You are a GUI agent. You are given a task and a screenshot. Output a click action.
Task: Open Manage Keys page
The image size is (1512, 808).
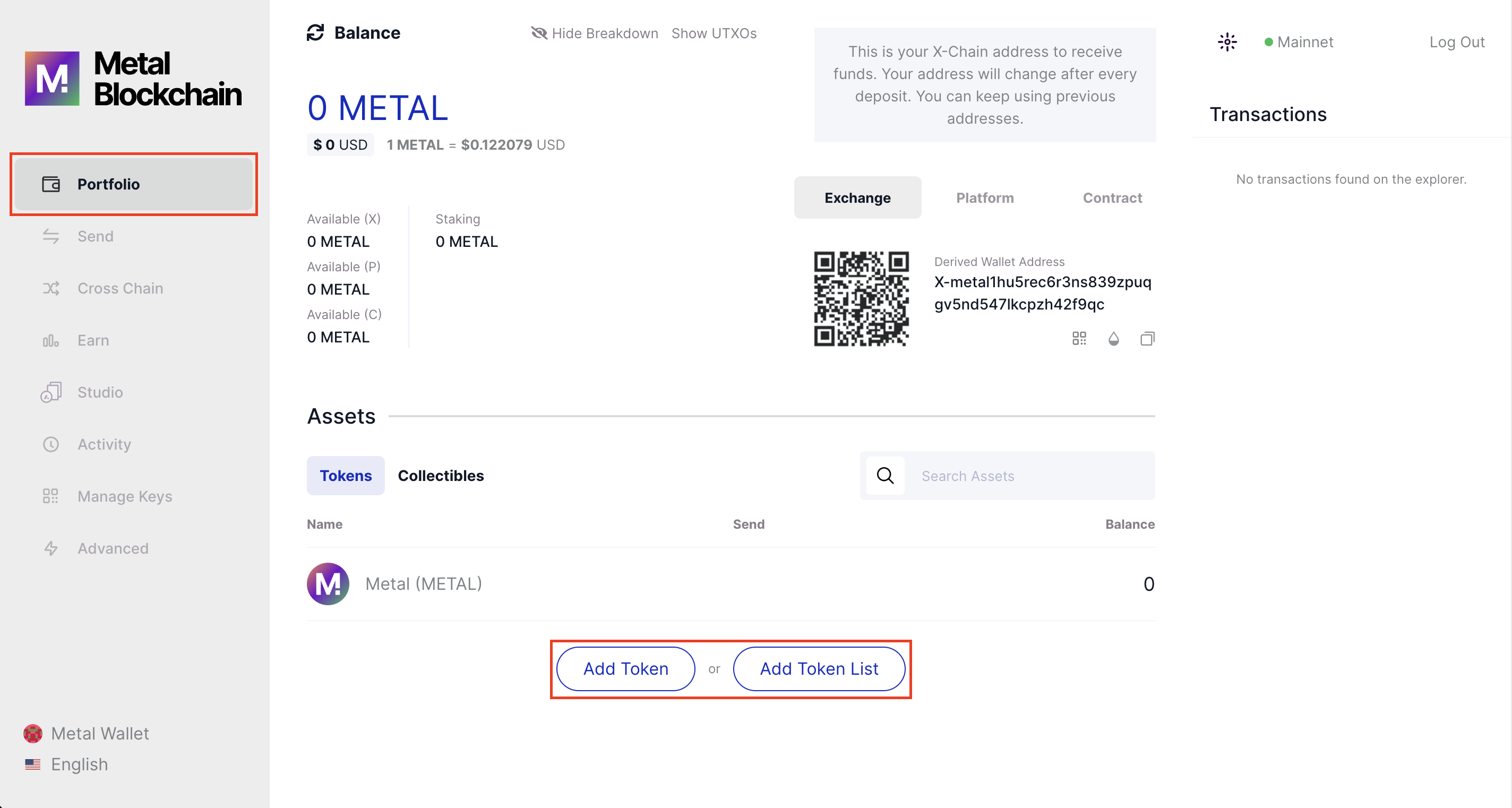[124, 496]
